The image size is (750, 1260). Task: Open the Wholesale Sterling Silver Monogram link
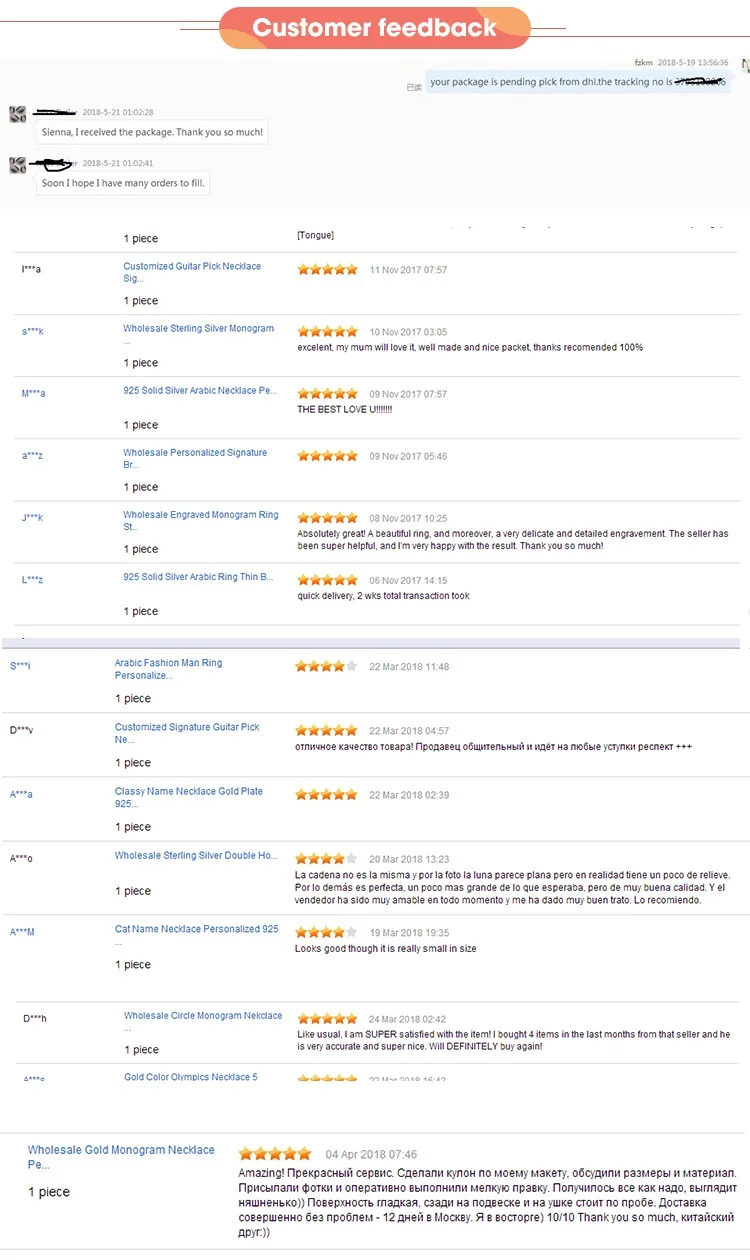tap(198, 329)
